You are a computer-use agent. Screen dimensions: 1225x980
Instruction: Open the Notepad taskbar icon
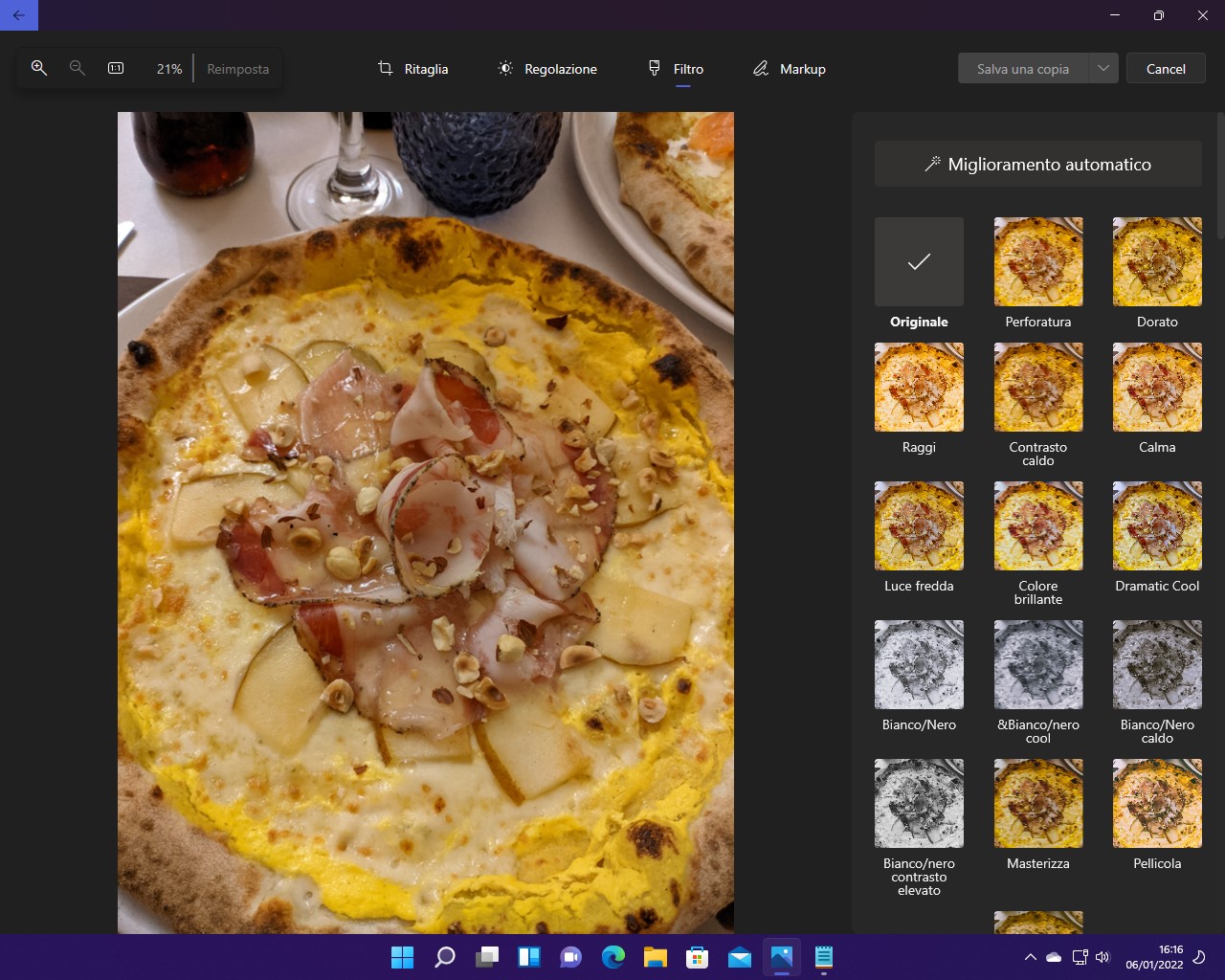(824, 957)
